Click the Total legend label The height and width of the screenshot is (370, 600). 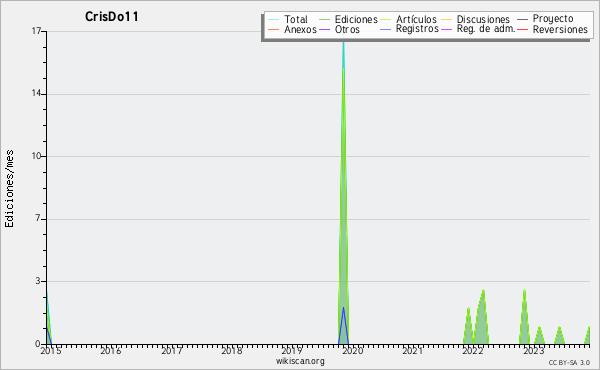[296, 19]
